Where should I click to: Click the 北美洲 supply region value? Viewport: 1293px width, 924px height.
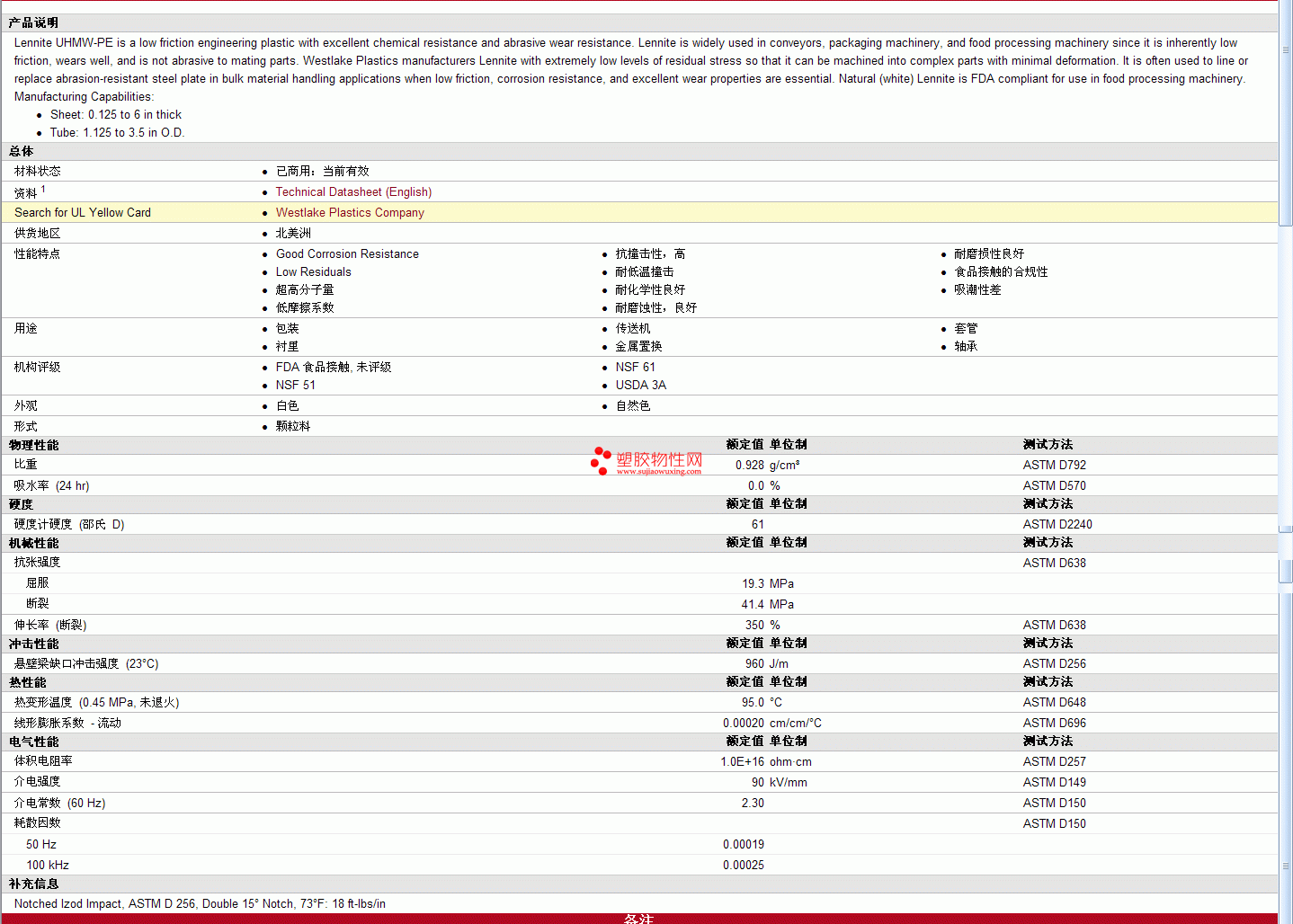coord(293,233)
